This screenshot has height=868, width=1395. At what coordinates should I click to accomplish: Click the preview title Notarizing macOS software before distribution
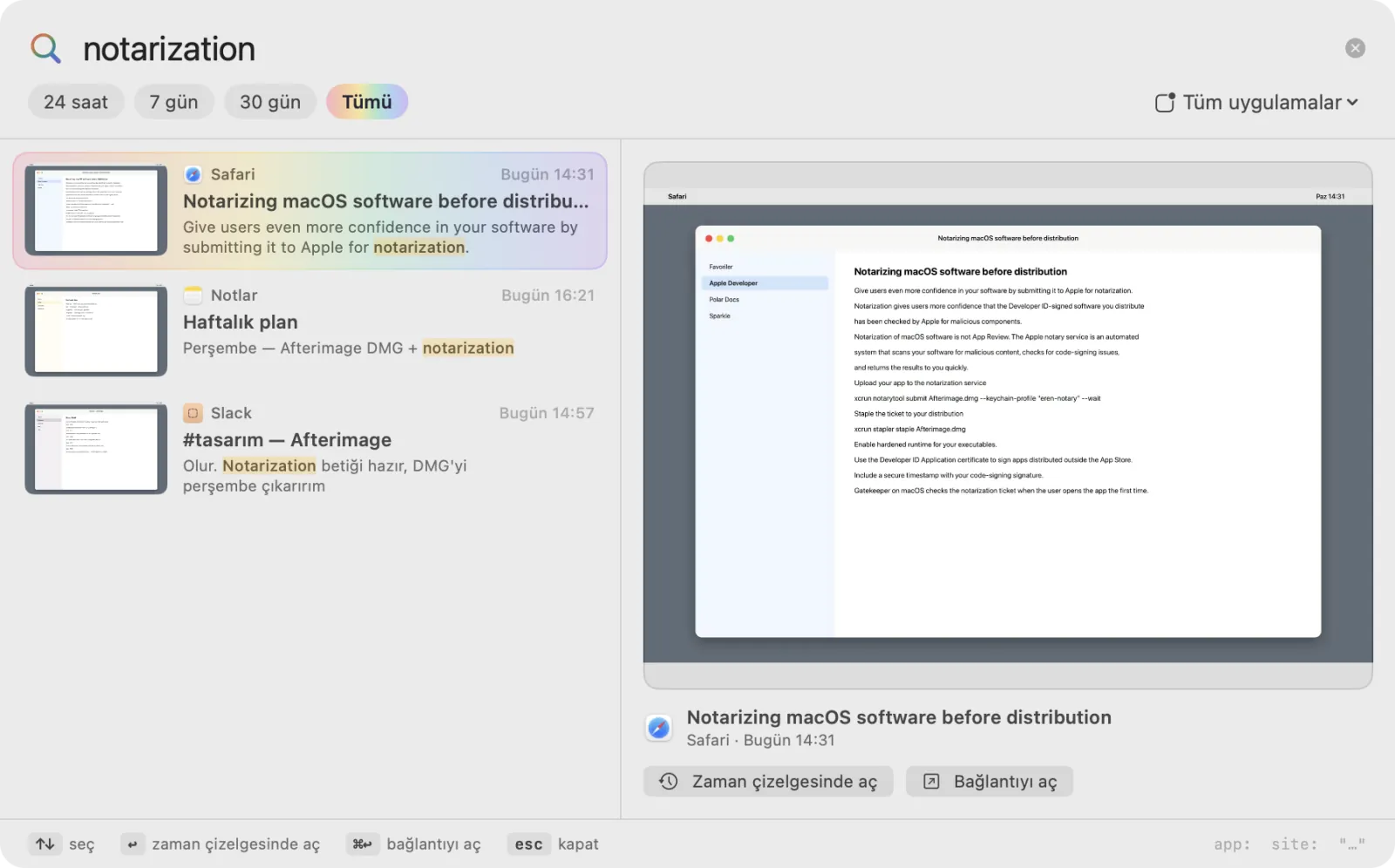(899, 717)
